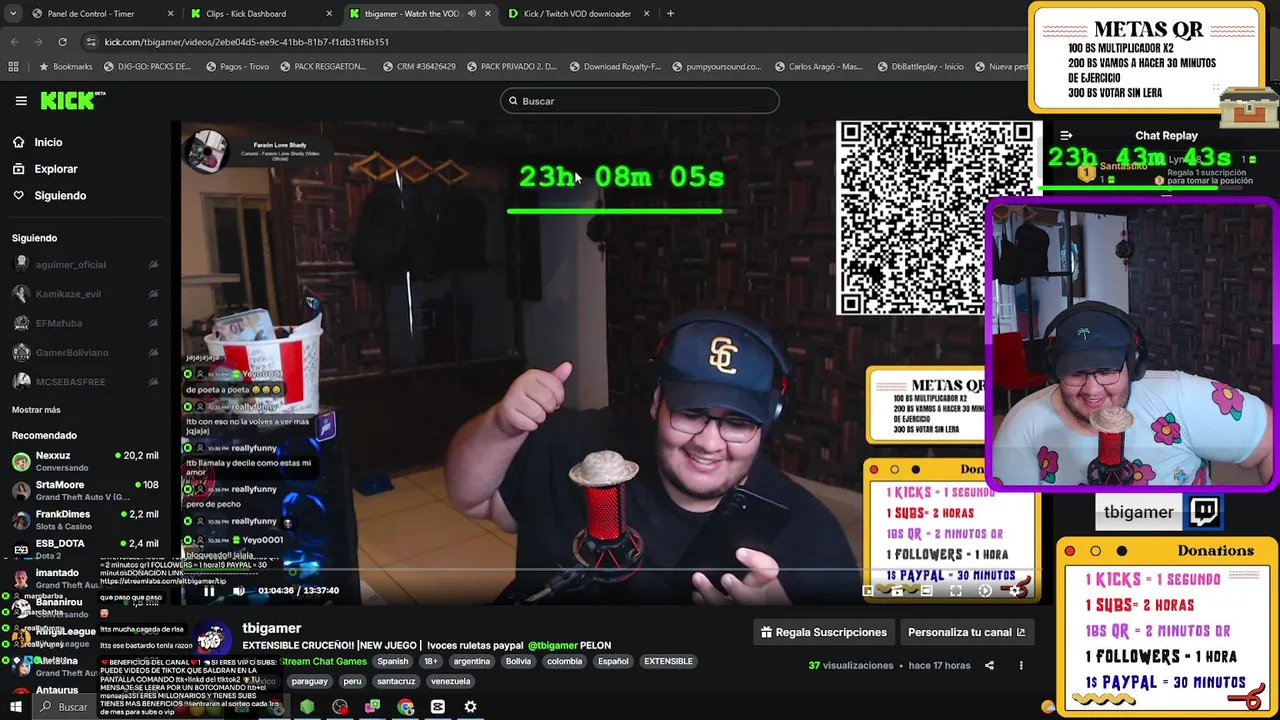This screenshot has width=1280, height=720.
Task: Go to Inicio in the sidebar
Action: coord(49,142)
